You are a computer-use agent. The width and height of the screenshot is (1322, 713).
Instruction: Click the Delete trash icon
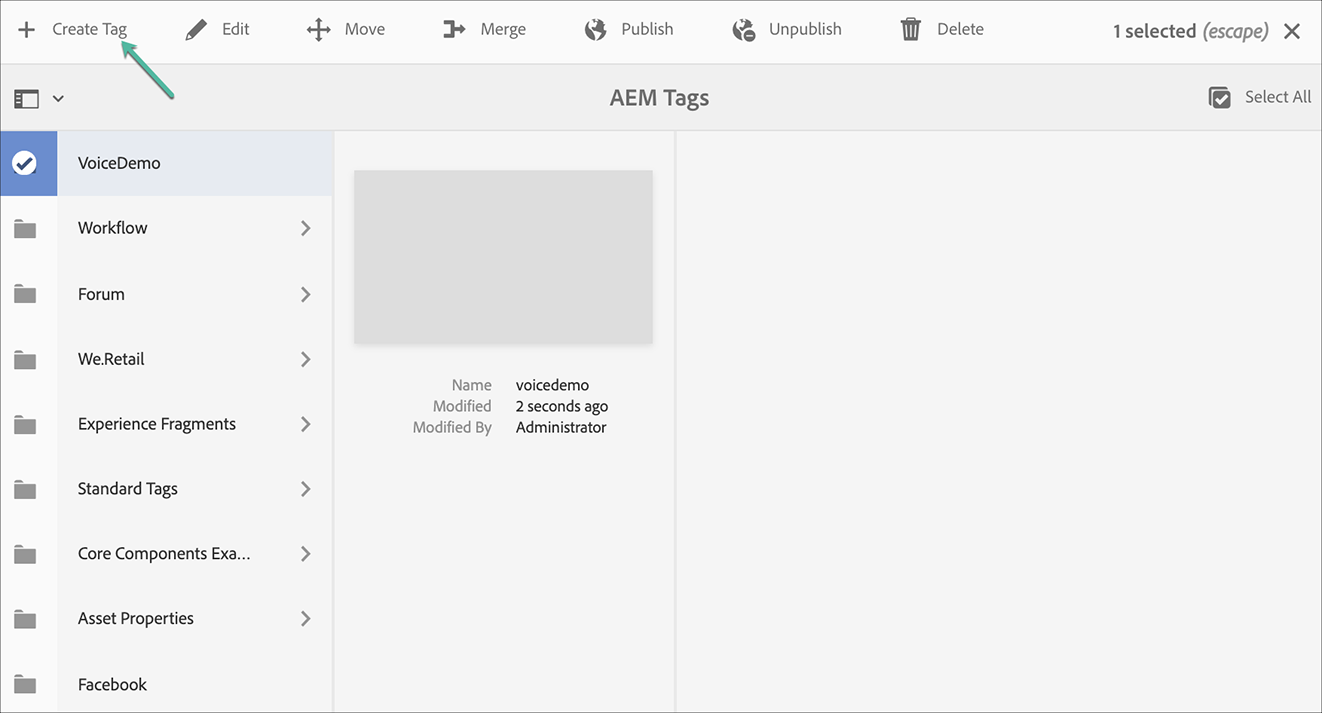[x=910, y=30]
